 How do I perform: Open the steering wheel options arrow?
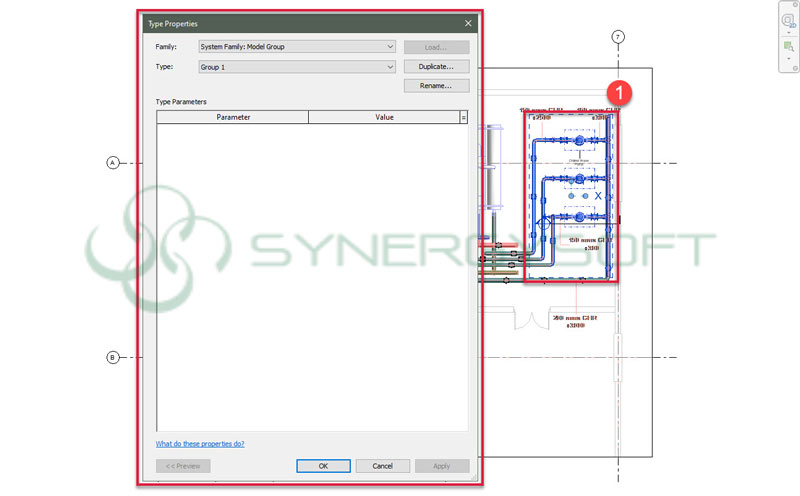click(788, 31)
